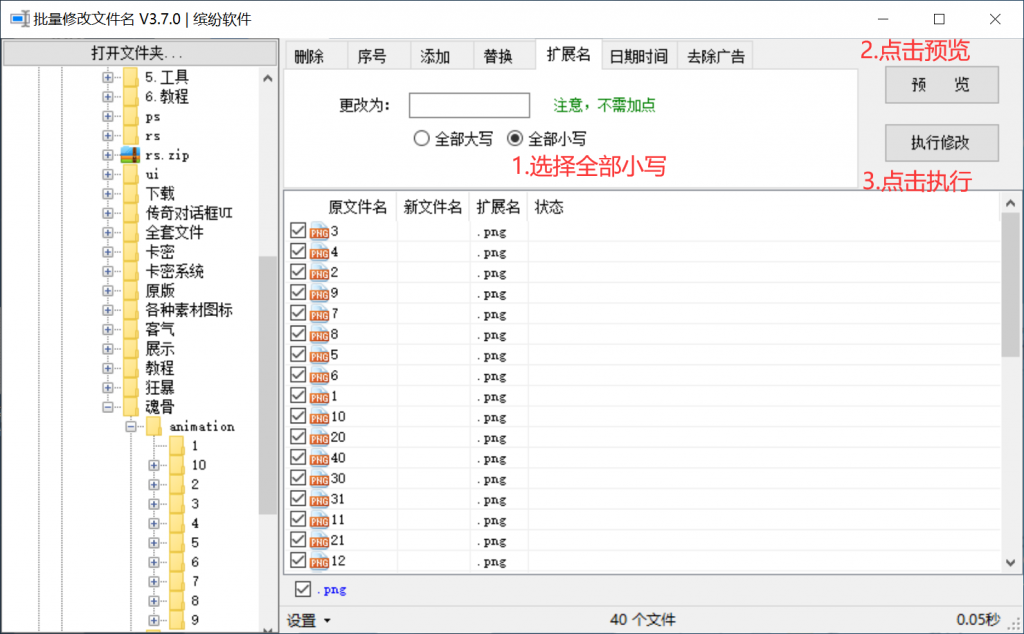This screenshot has width=1024, height=634.
Task: Click the folder icon for 传奇对话框UI
Action: [131, 213]
